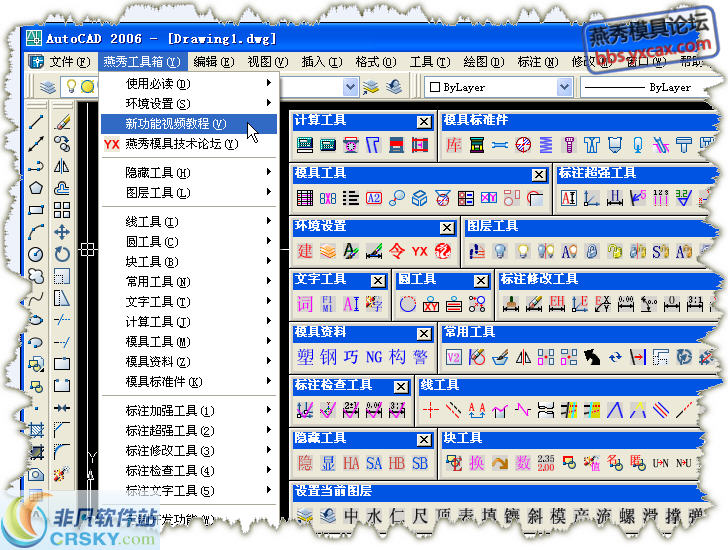Close the 文字工具 toolbar
The image size is (728, 550).
(x=378, y=280)
